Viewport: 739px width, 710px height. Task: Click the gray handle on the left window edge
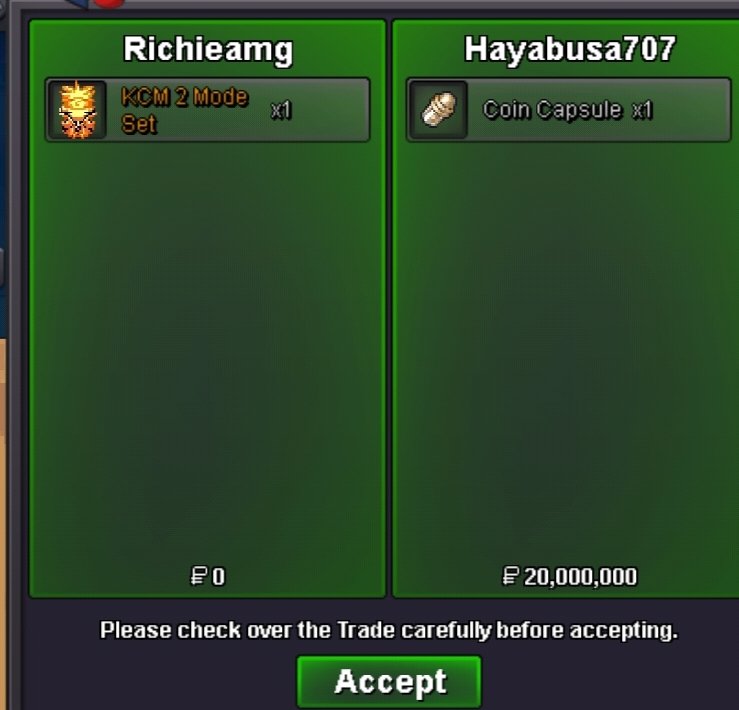click(2, 268)
